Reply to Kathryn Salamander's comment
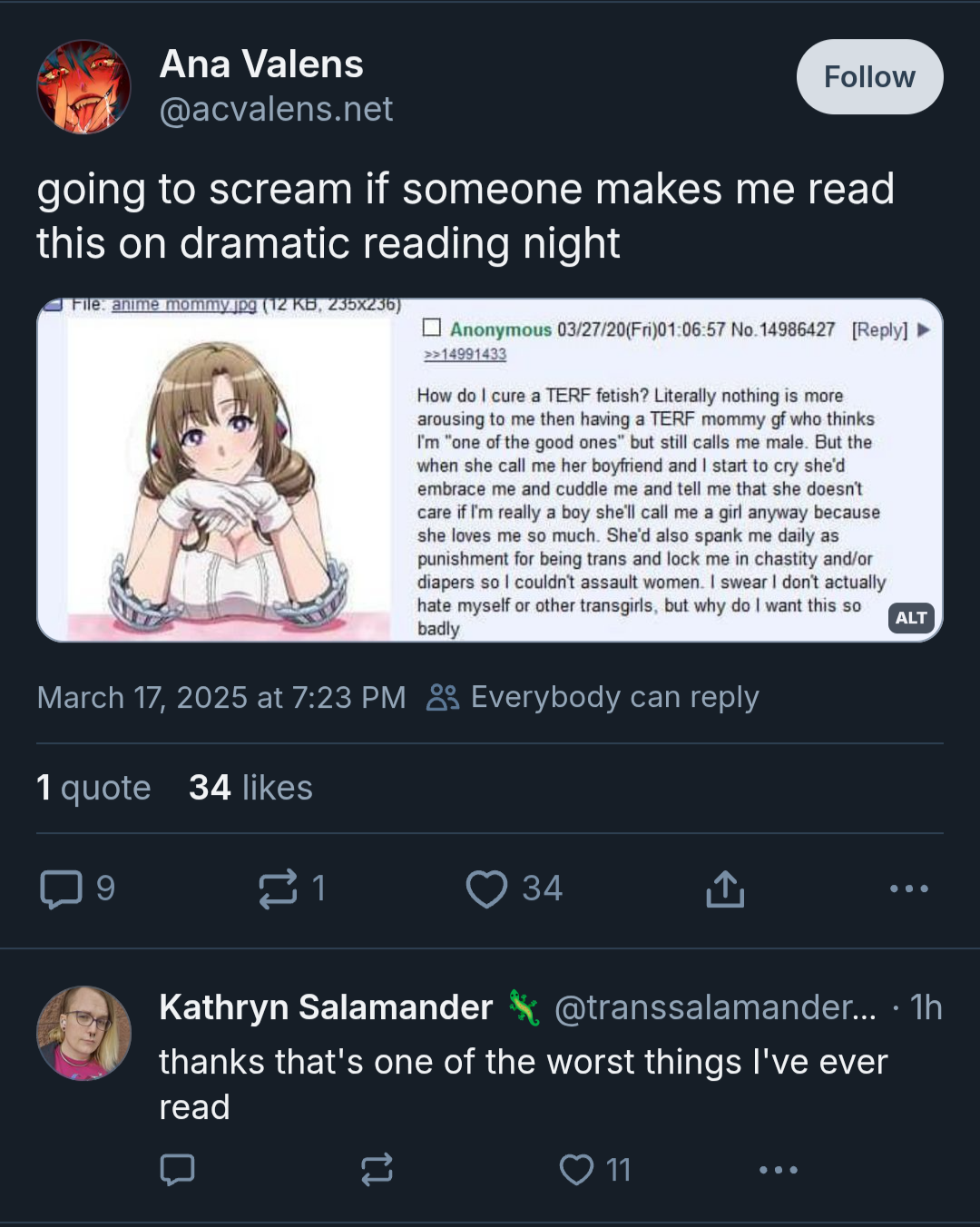 tap(177, 1169)
